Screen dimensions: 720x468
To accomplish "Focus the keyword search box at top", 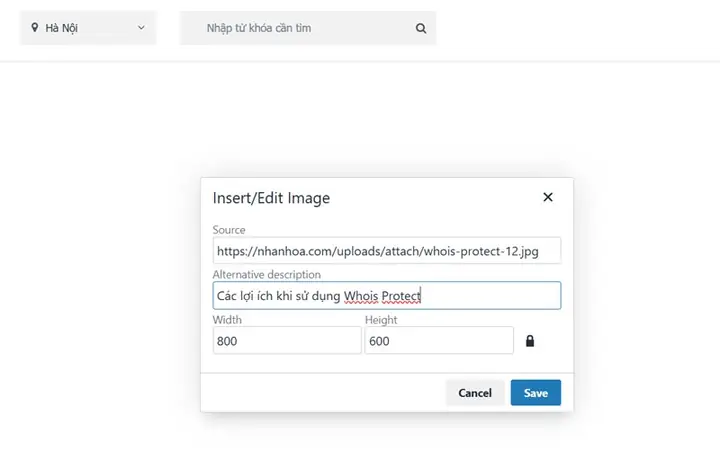I will point(300,28).
